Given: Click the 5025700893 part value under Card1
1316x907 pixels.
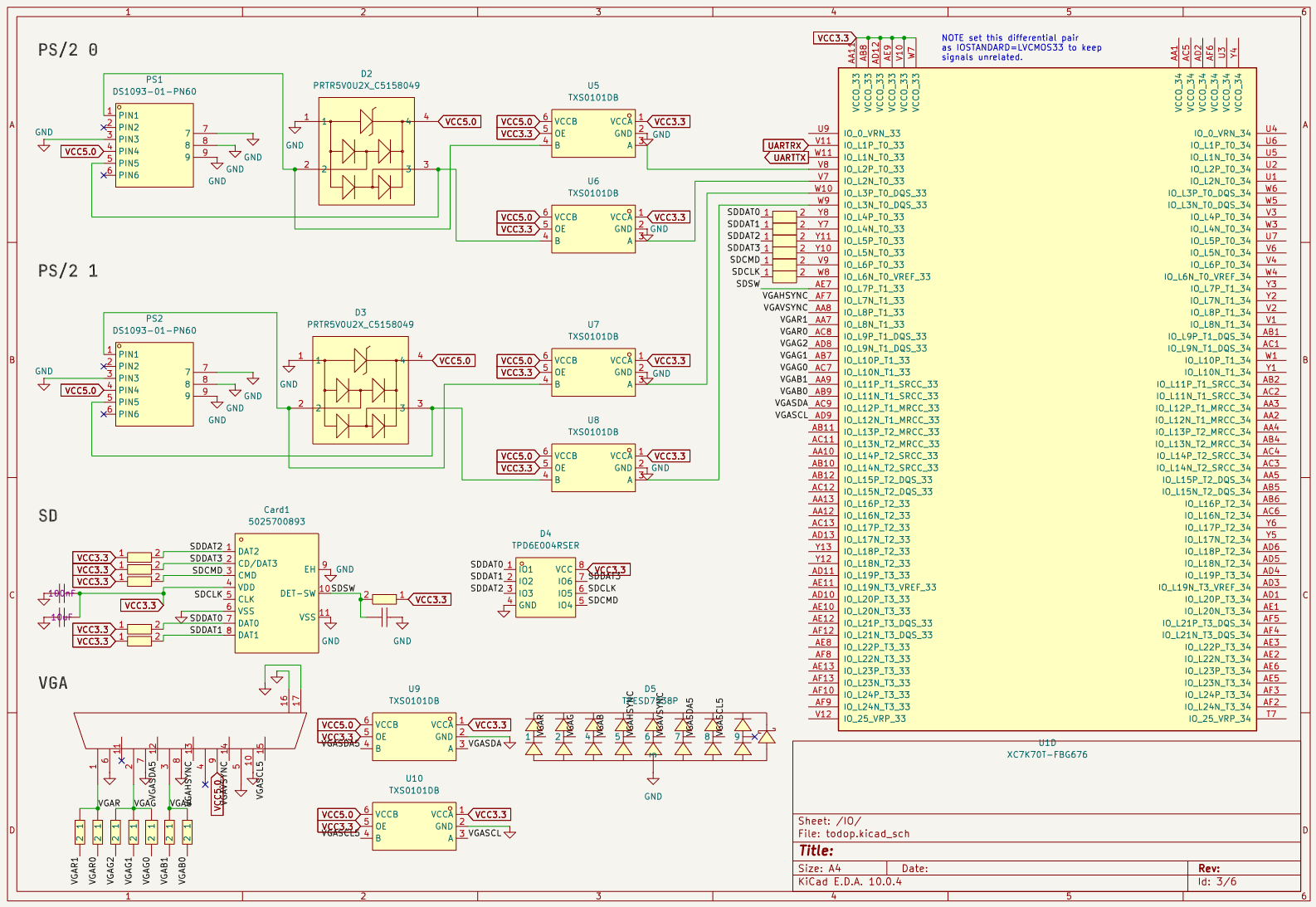Looking at the screenshot, I should pos(277,522).
